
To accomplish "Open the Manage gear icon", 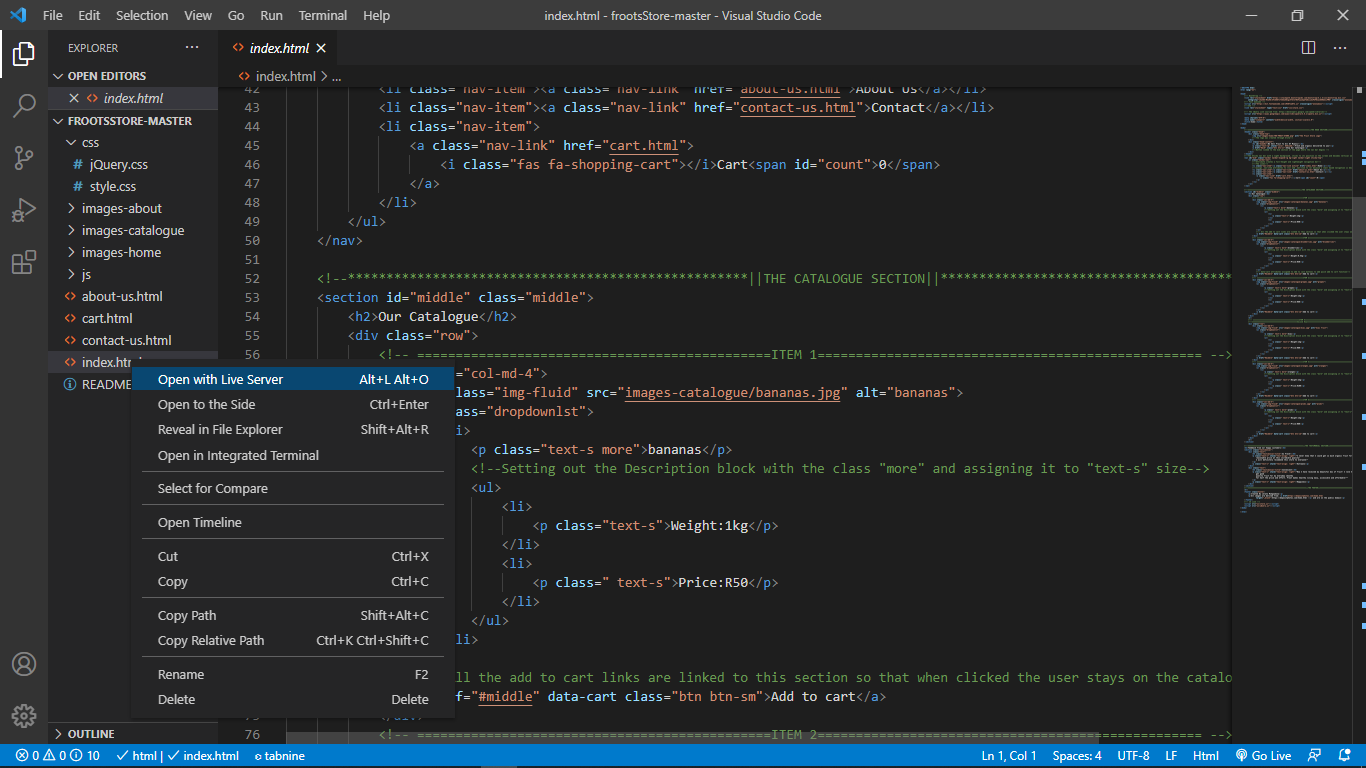I will [x=24, y=716].
